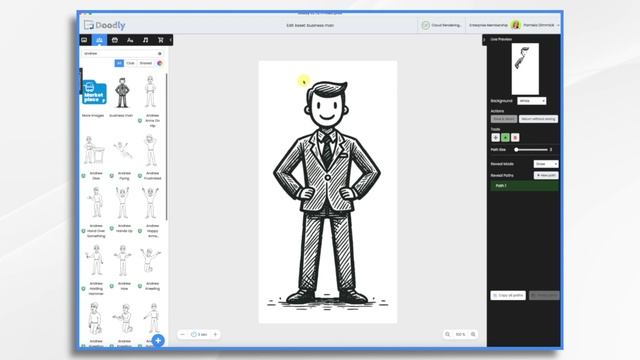Click the user profile avatar
Image resolution: width=640 pixels, height=360 pixels.
coord(516,25)
